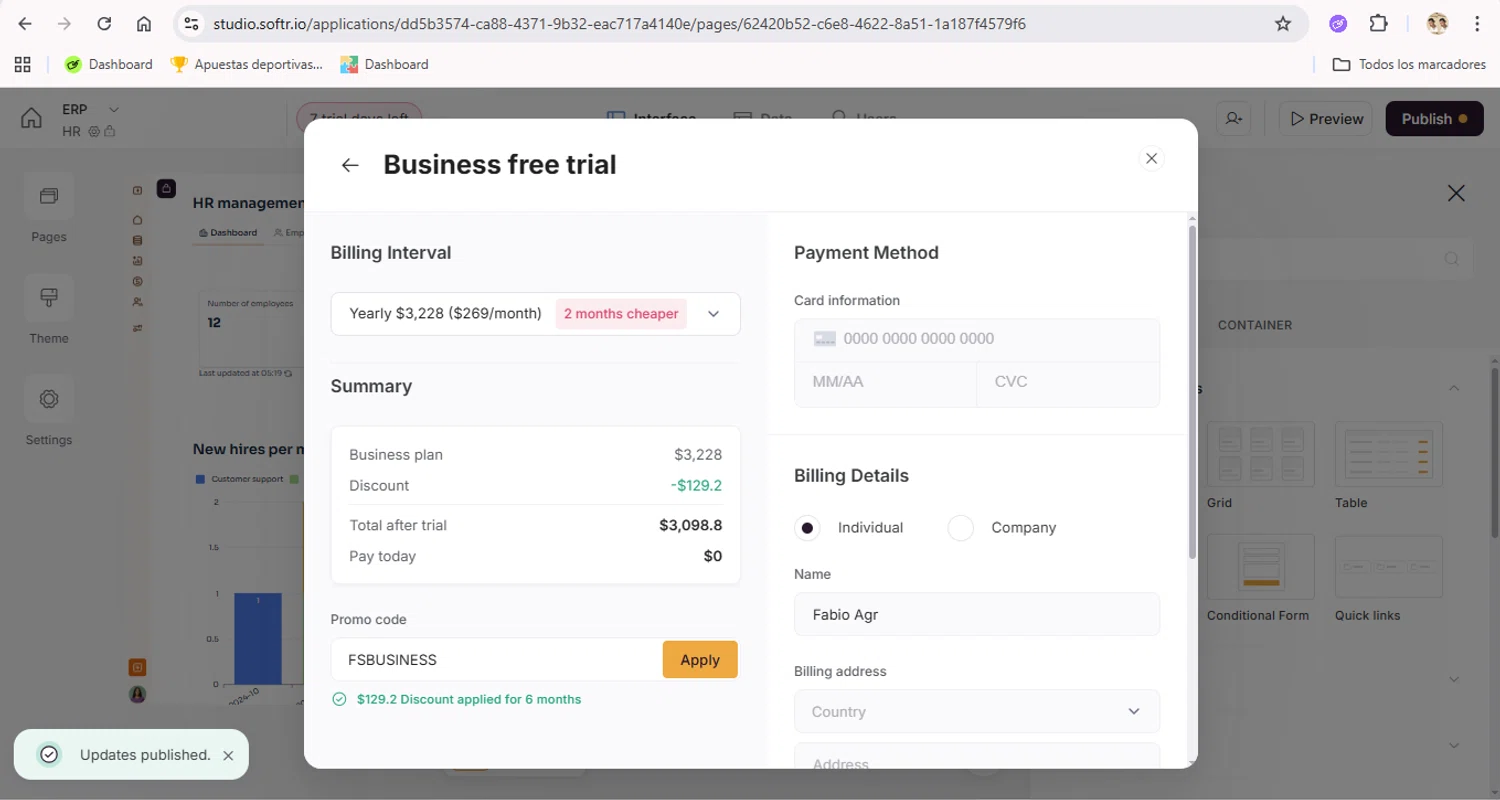Bookmark this page with the star
This screenshot has width=1500, height=800.
point(1283,24)
